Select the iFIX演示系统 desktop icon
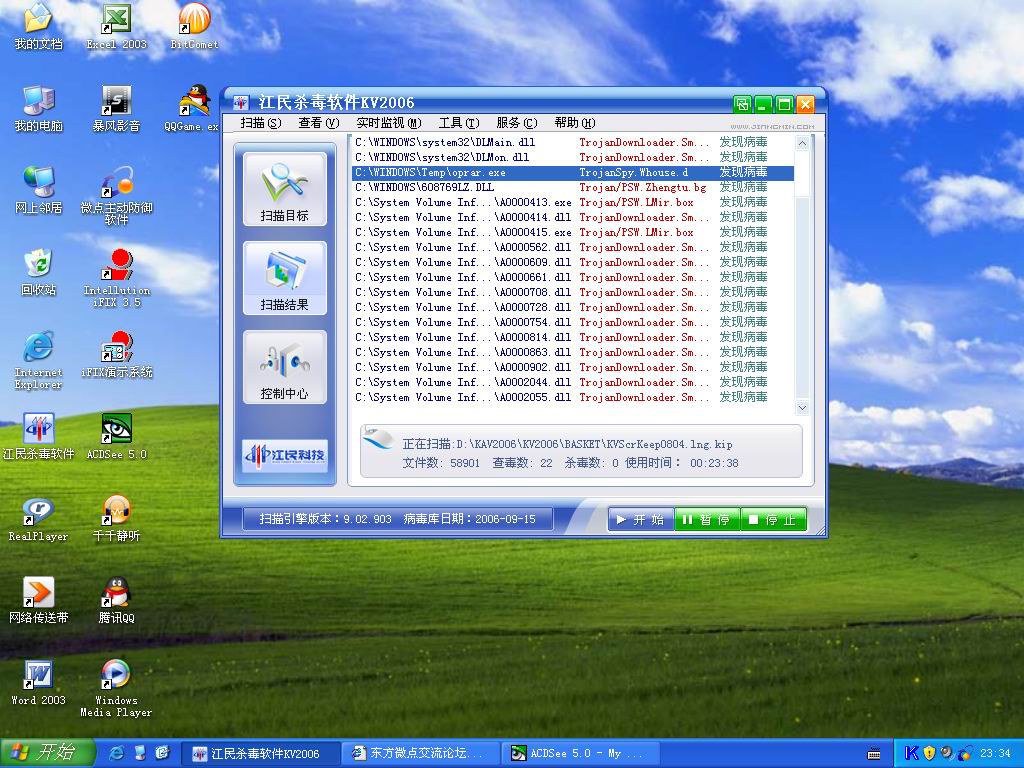The width and height of the screenshot is (1024, 768). (116, 355)
